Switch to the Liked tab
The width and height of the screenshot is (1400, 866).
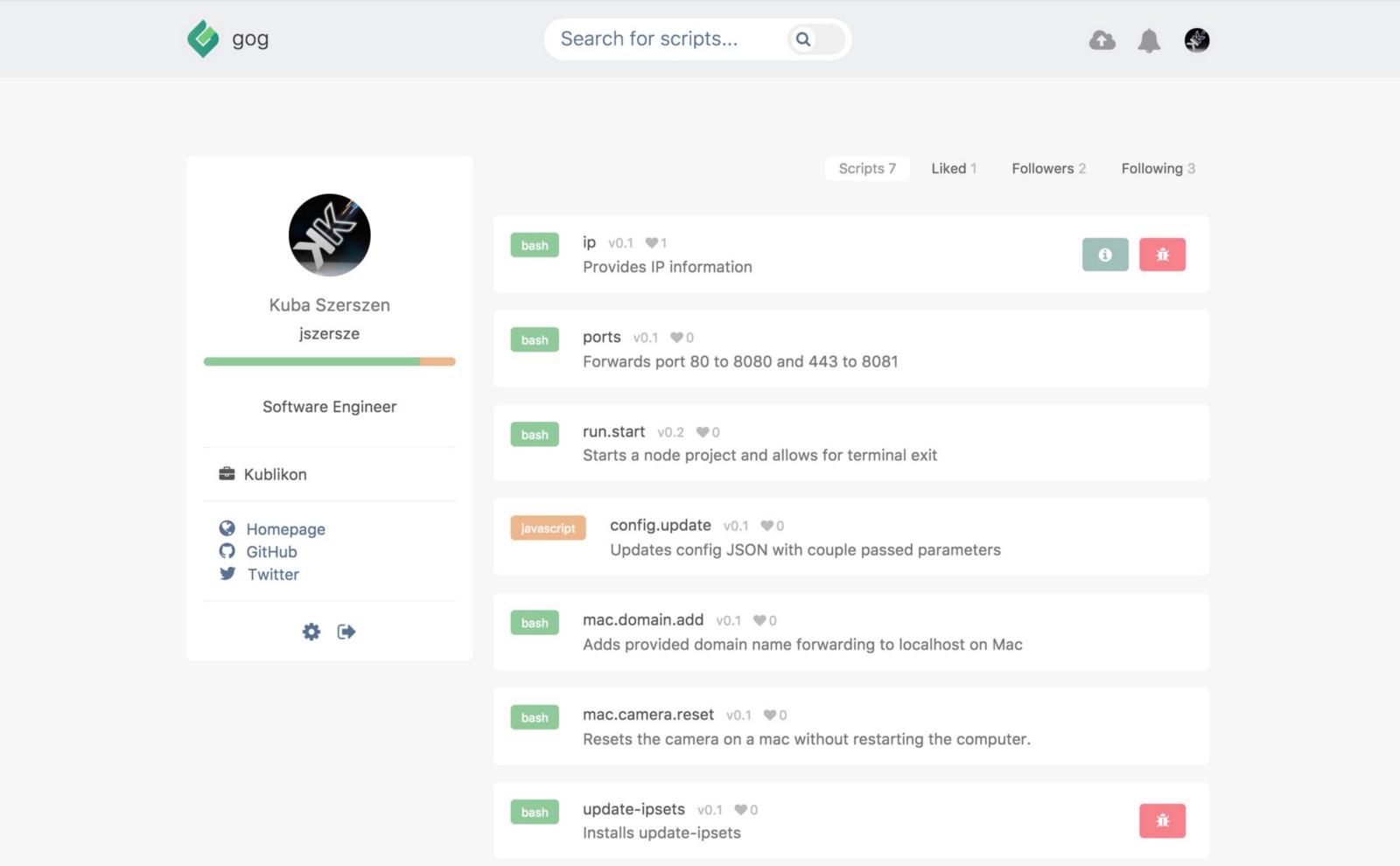(953, 169)
